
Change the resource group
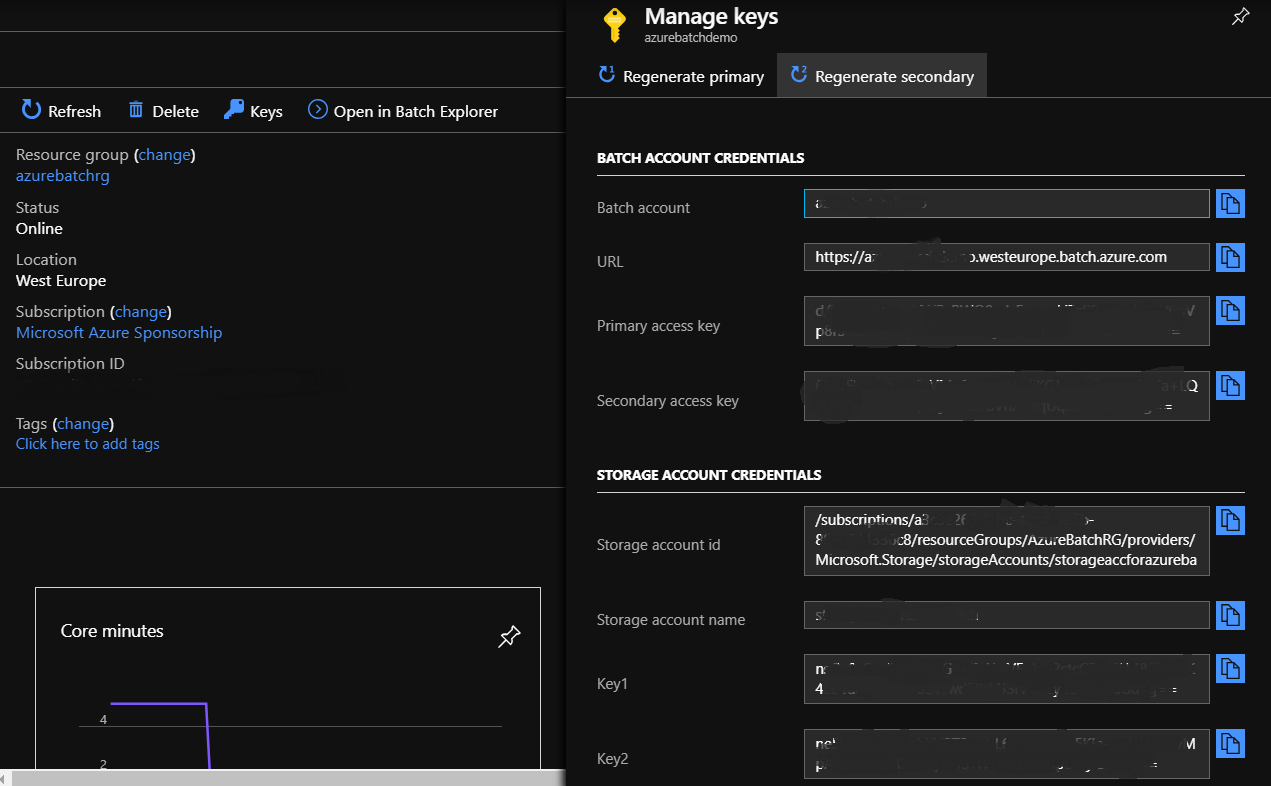point(164,155)
